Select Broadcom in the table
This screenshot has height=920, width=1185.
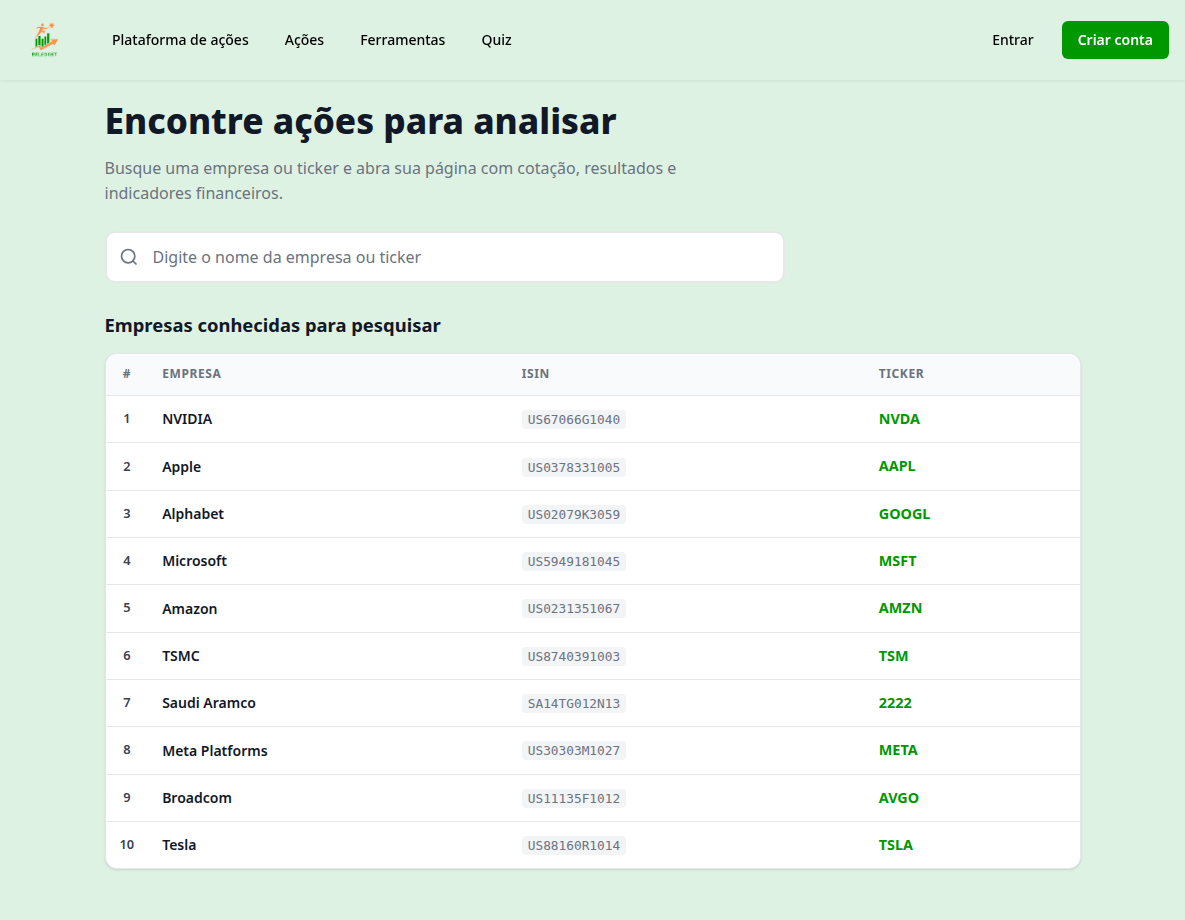pos(196,798)
